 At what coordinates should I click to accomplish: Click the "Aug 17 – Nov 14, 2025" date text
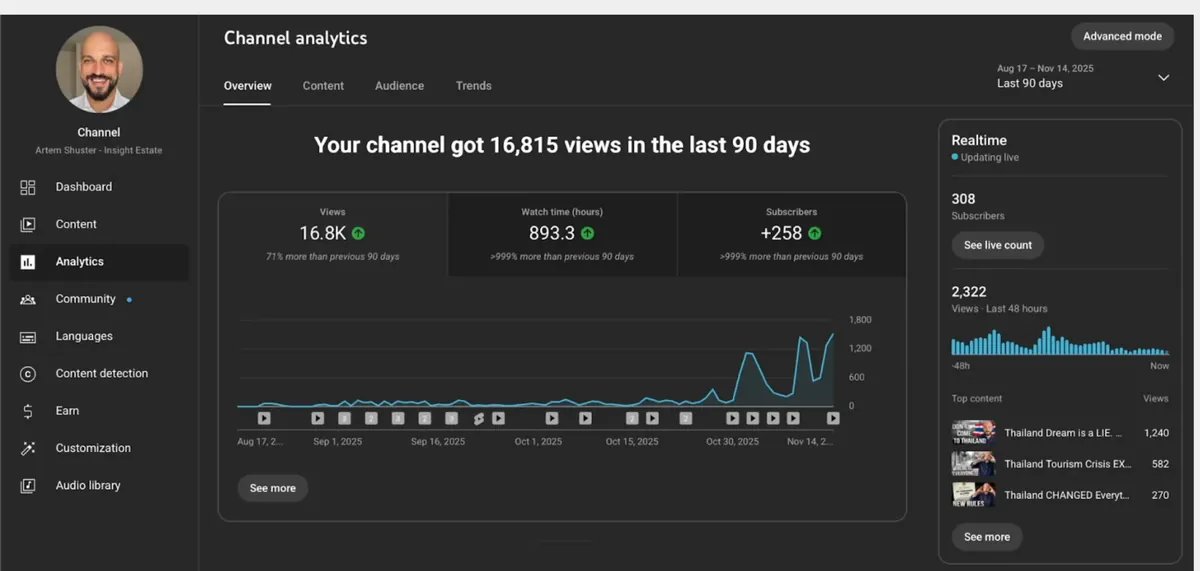click(1045, 69)
